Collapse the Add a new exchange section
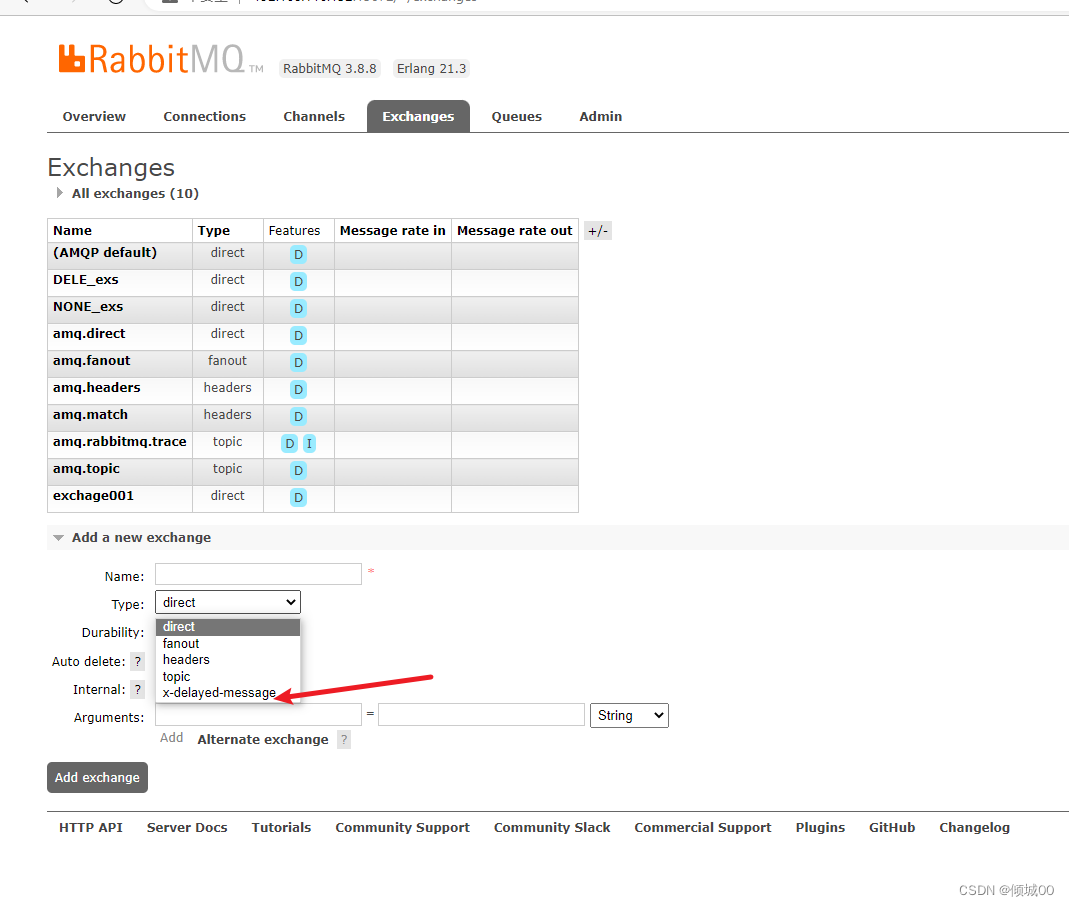 pos(133,538)
